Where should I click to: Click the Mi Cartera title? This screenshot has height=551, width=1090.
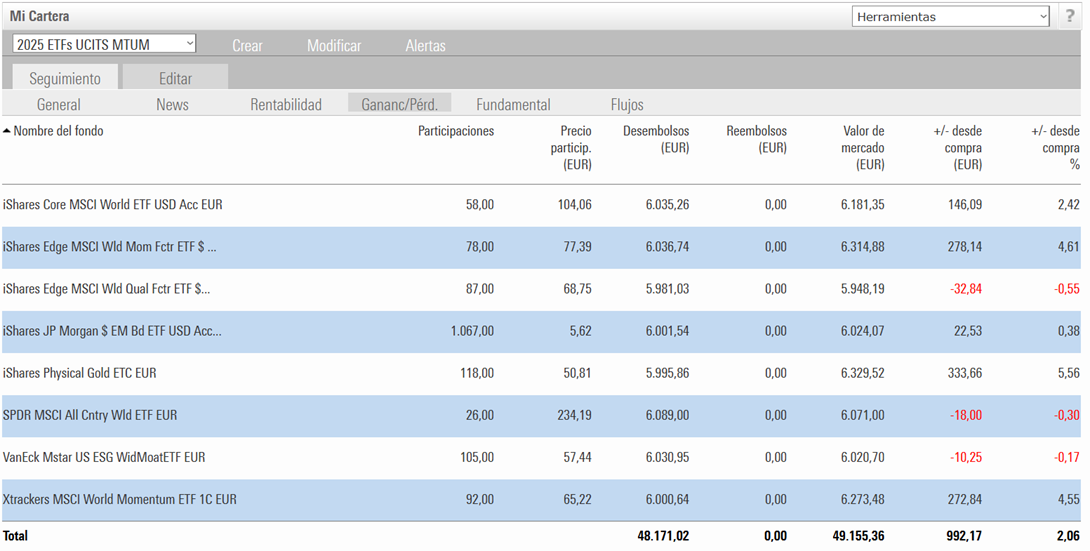[x=40, y=16]
